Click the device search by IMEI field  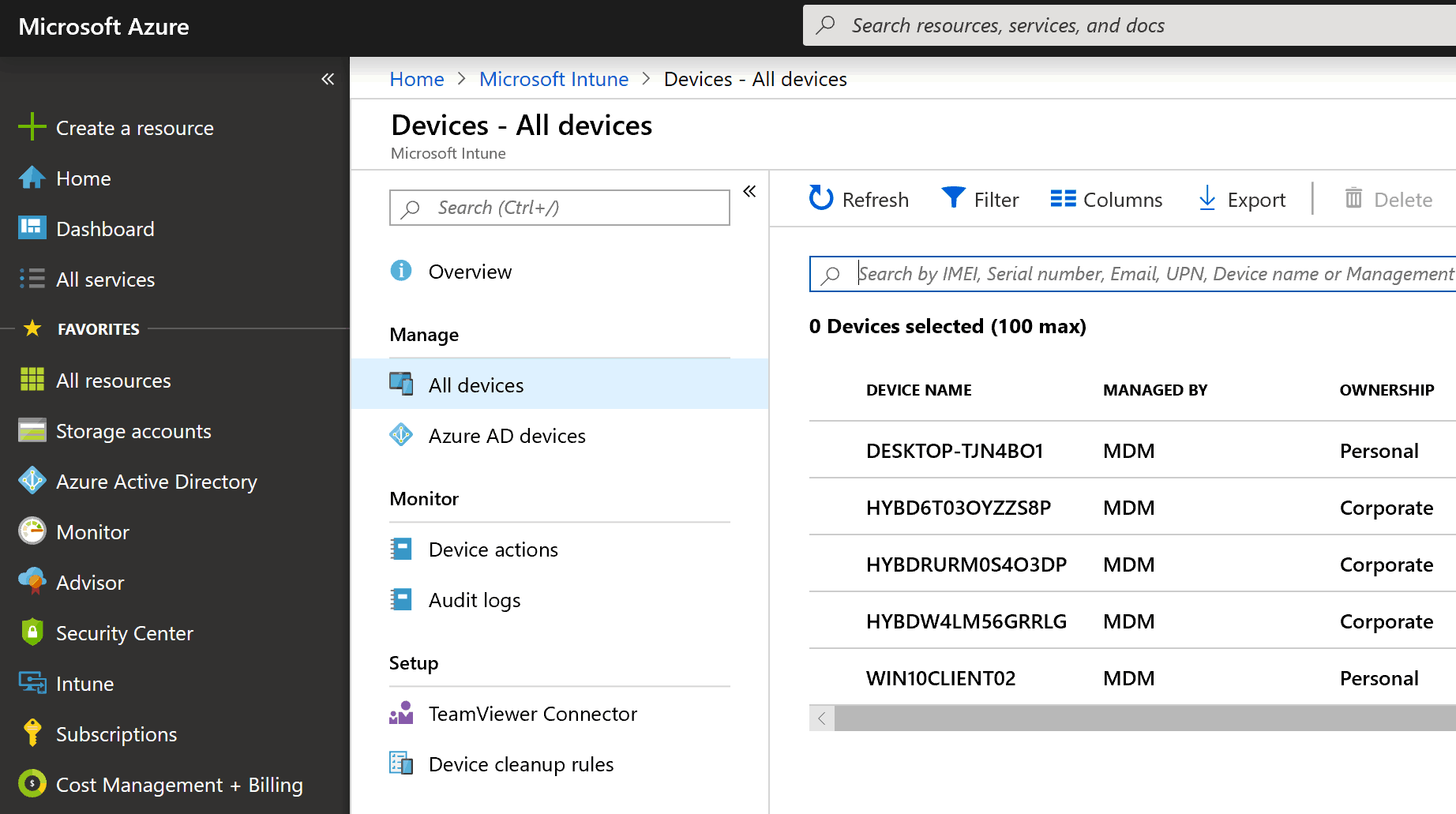click(x=1153, y=274)
